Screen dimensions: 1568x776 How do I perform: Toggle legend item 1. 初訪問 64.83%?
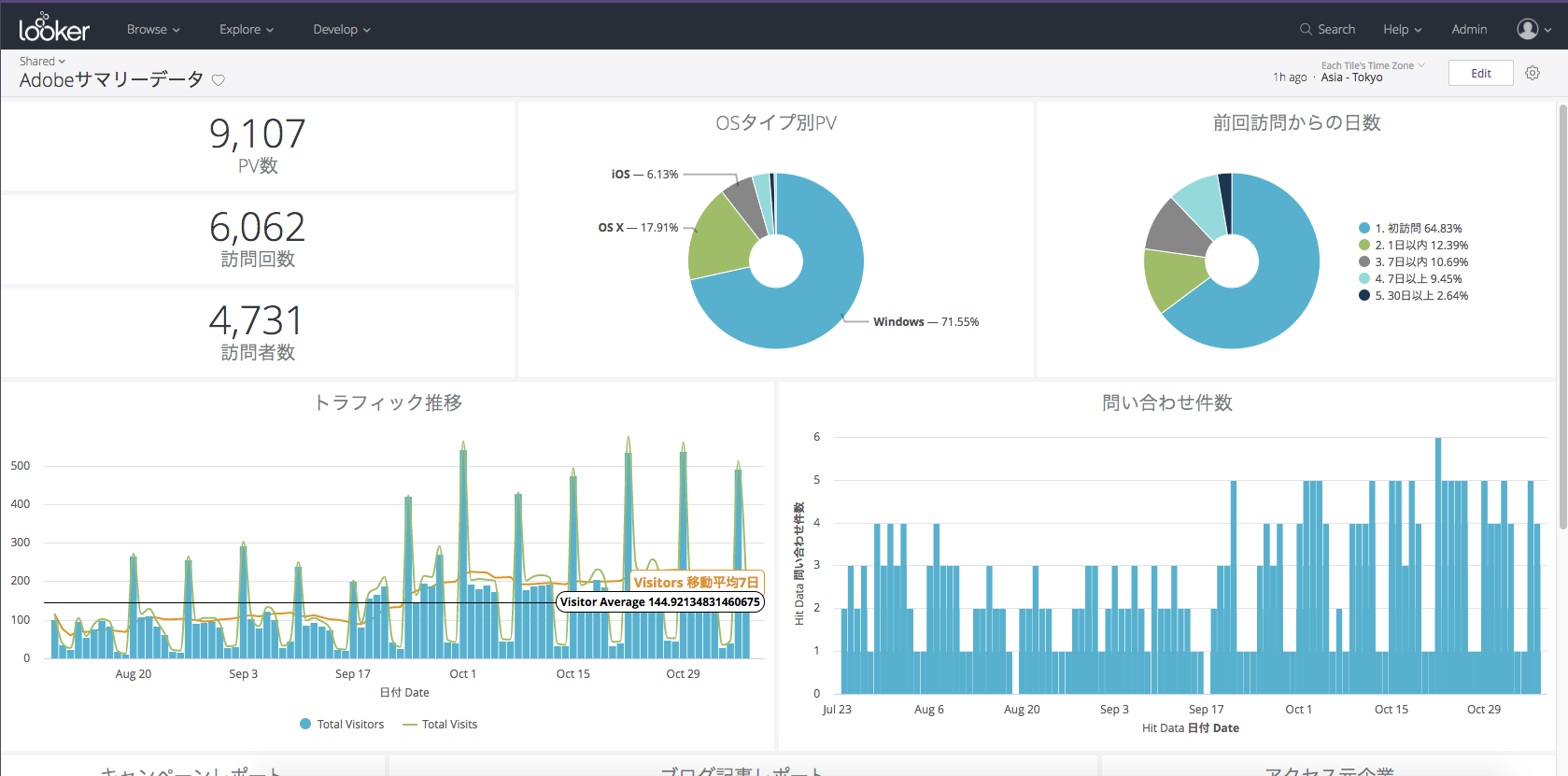pos(1410,228)
